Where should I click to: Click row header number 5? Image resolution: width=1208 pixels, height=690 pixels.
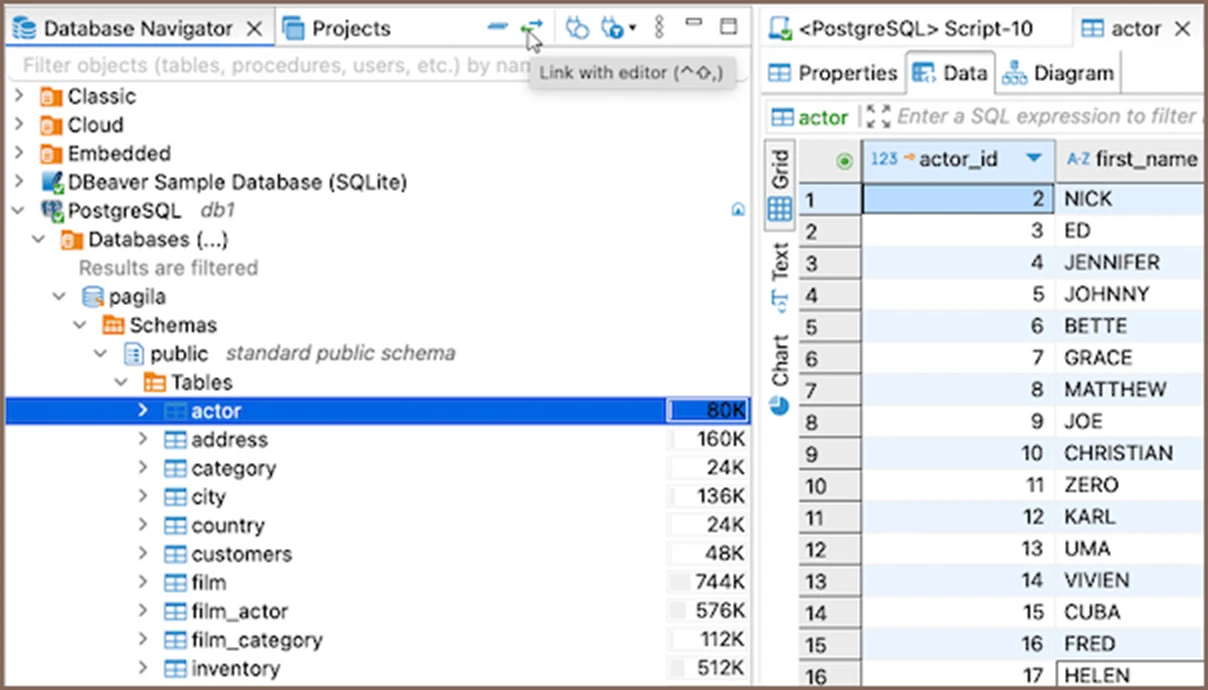pos(830,327)
